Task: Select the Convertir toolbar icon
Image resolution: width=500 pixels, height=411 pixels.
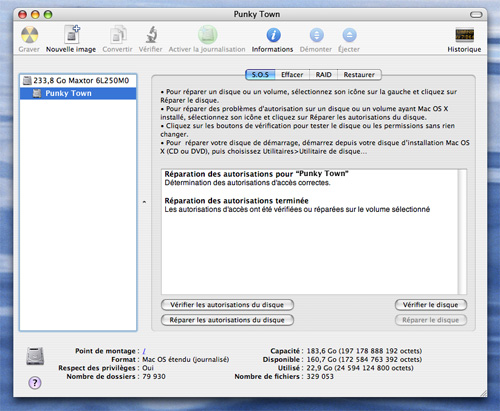Action: tap(118, 35)
